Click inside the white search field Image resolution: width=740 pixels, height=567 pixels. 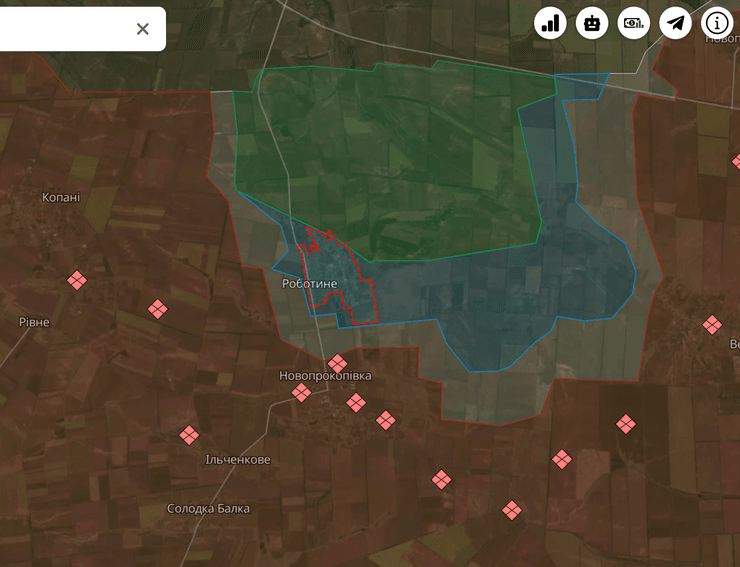click(x=60, y=29)
